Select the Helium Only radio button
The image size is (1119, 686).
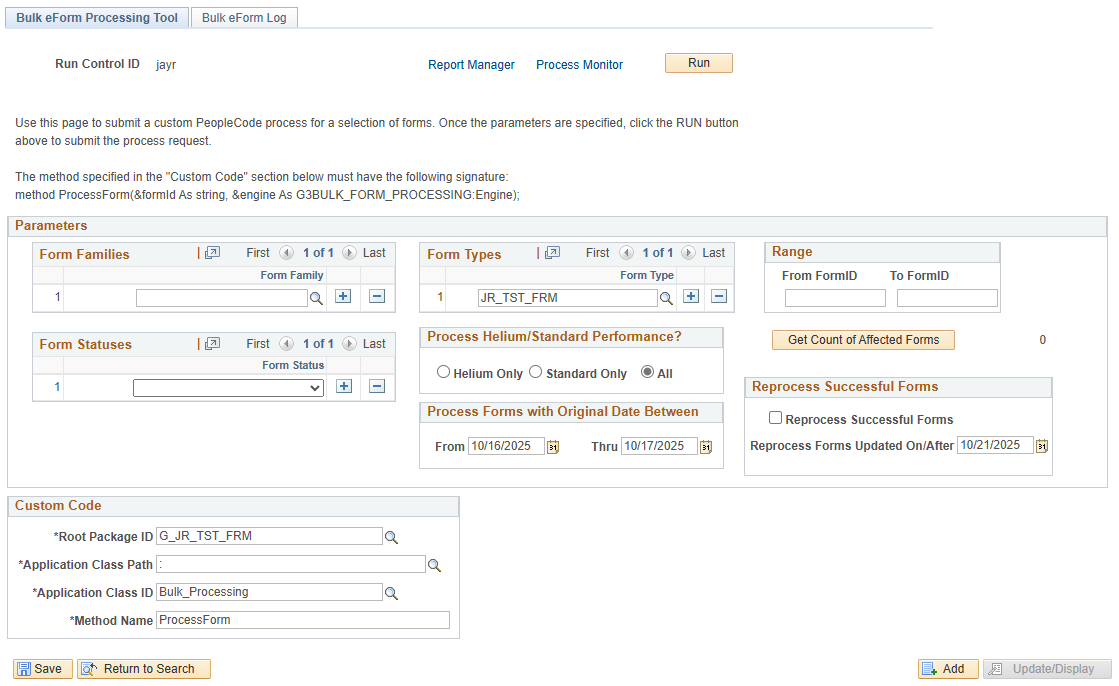pos(443,372)
